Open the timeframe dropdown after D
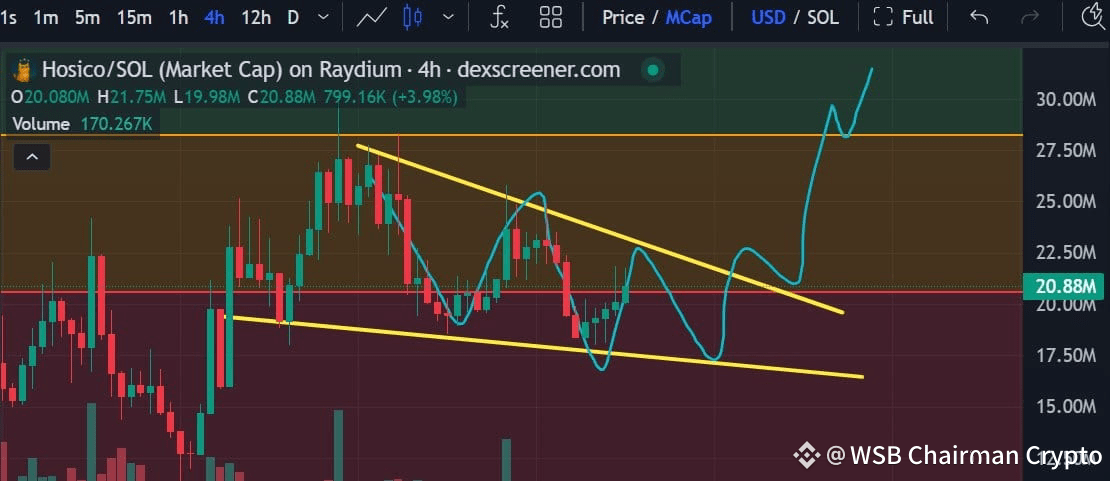 (324, 18)
